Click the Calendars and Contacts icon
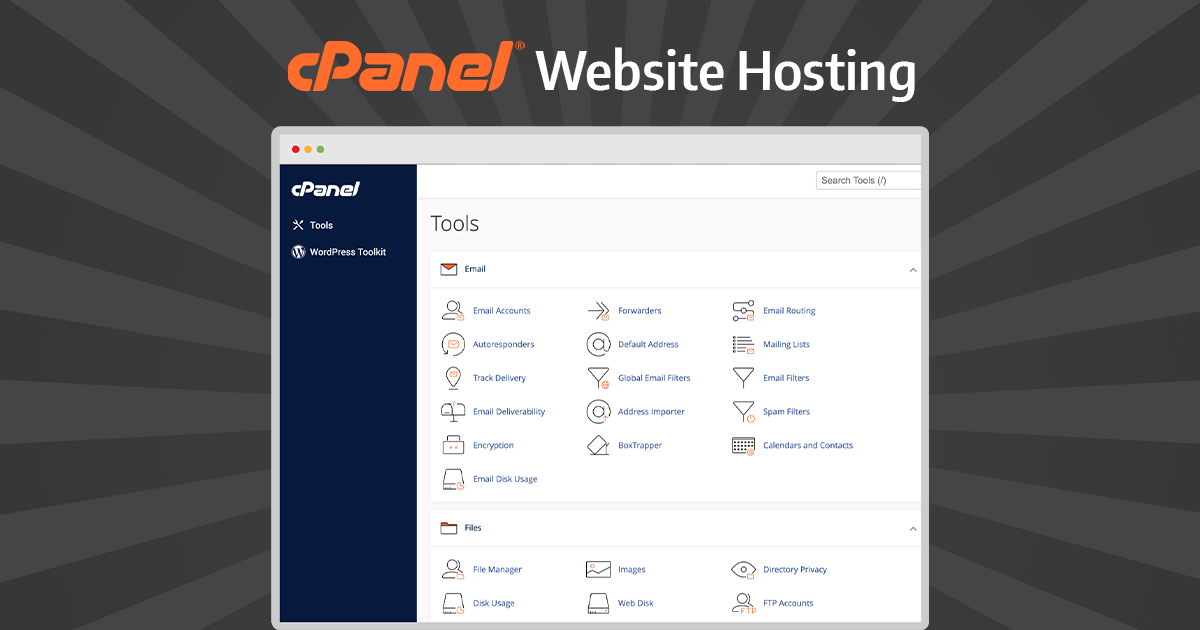The width and height of the screenshot is (1200, 630). tap(743, 445)
